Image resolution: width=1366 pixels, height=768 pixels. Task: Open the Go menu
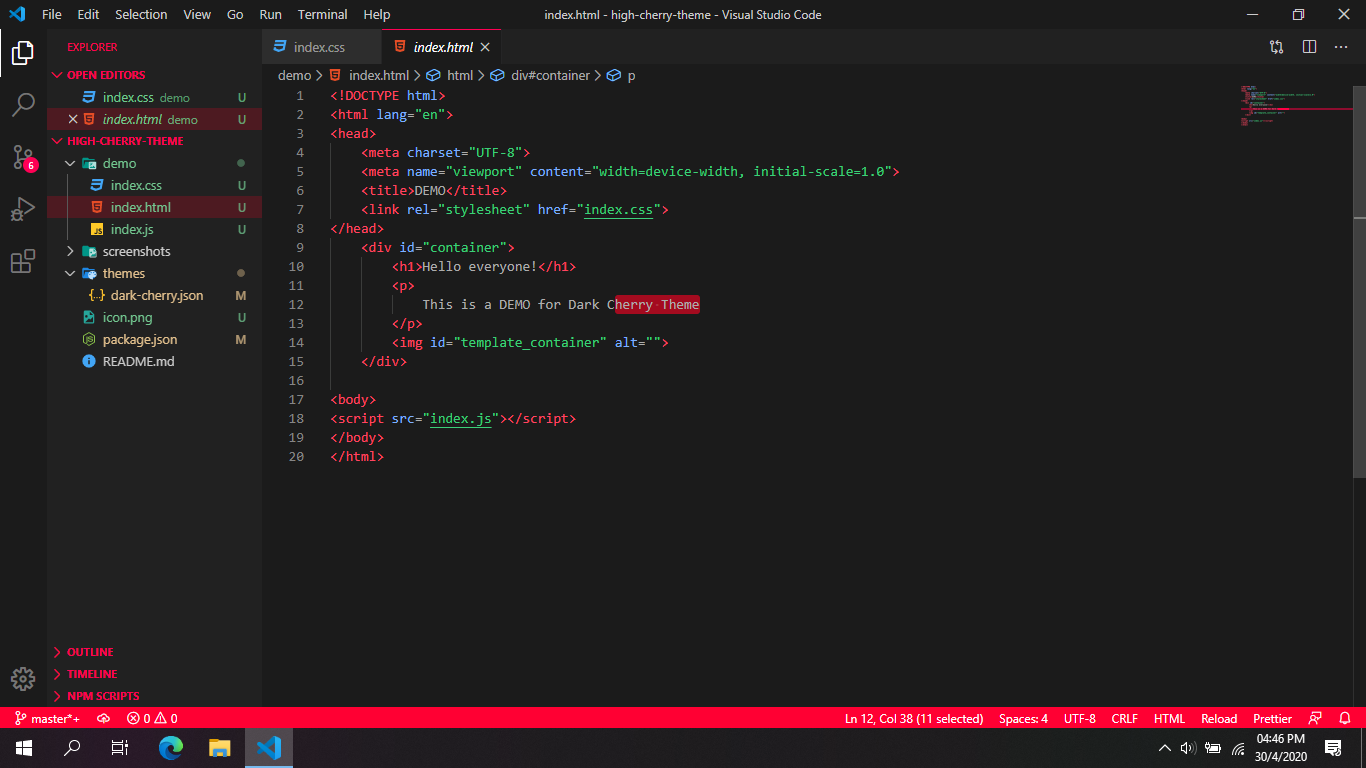(x=235, y=14)
